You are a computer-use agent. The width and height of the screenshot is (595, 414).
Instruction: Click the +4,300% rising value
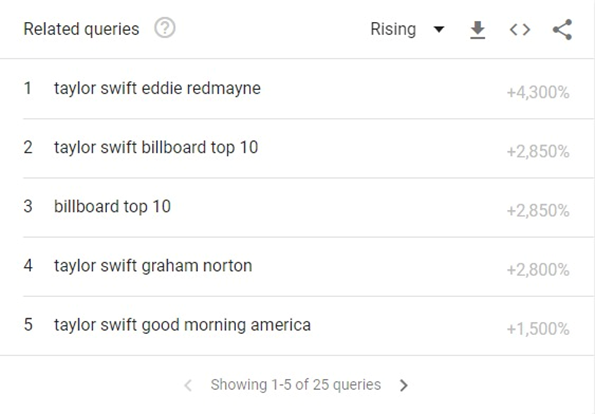[x=538, y=92]
